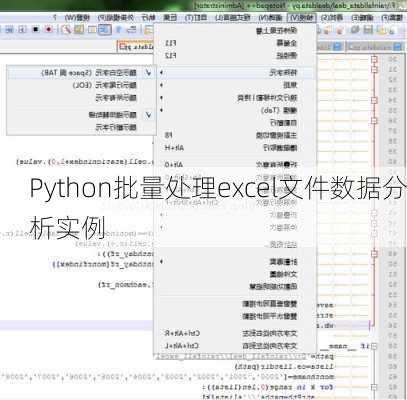Choose 文字方向从右到左 with shortcut Ctrl+Alt+R
This screenshot has width=407, height=400.
[x=235, y=333]
